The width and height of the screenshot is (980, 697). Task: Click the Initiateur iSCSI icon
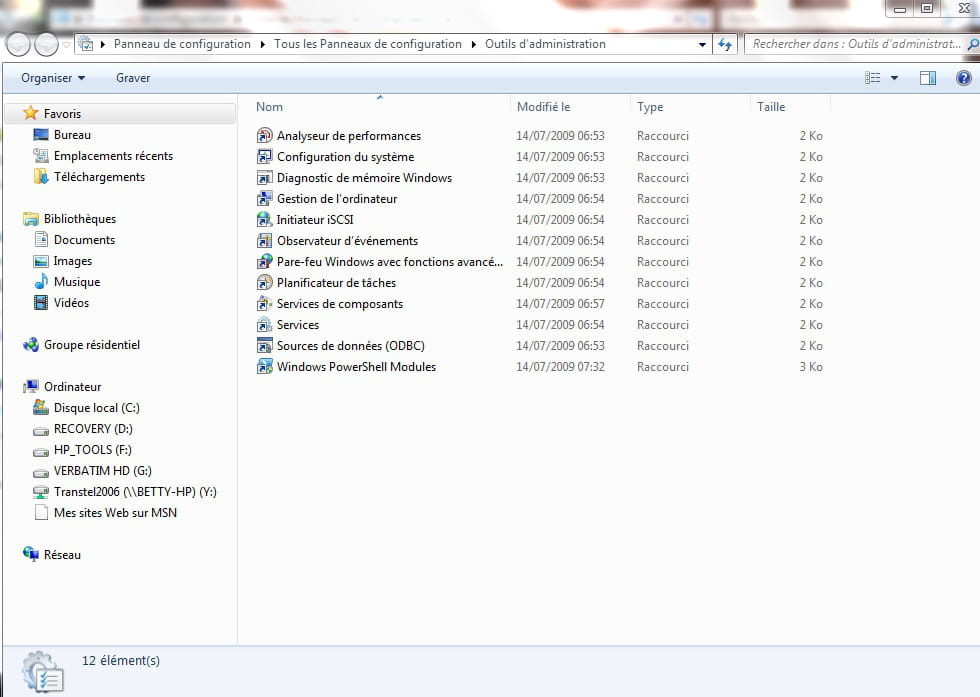[264, 219]
